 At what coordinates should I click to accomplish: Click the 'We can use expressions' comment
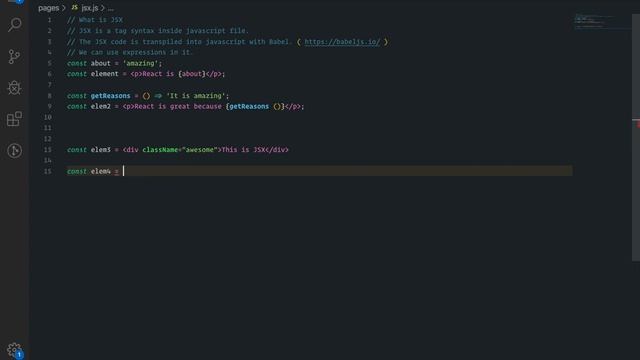click(x=129, y=52)
